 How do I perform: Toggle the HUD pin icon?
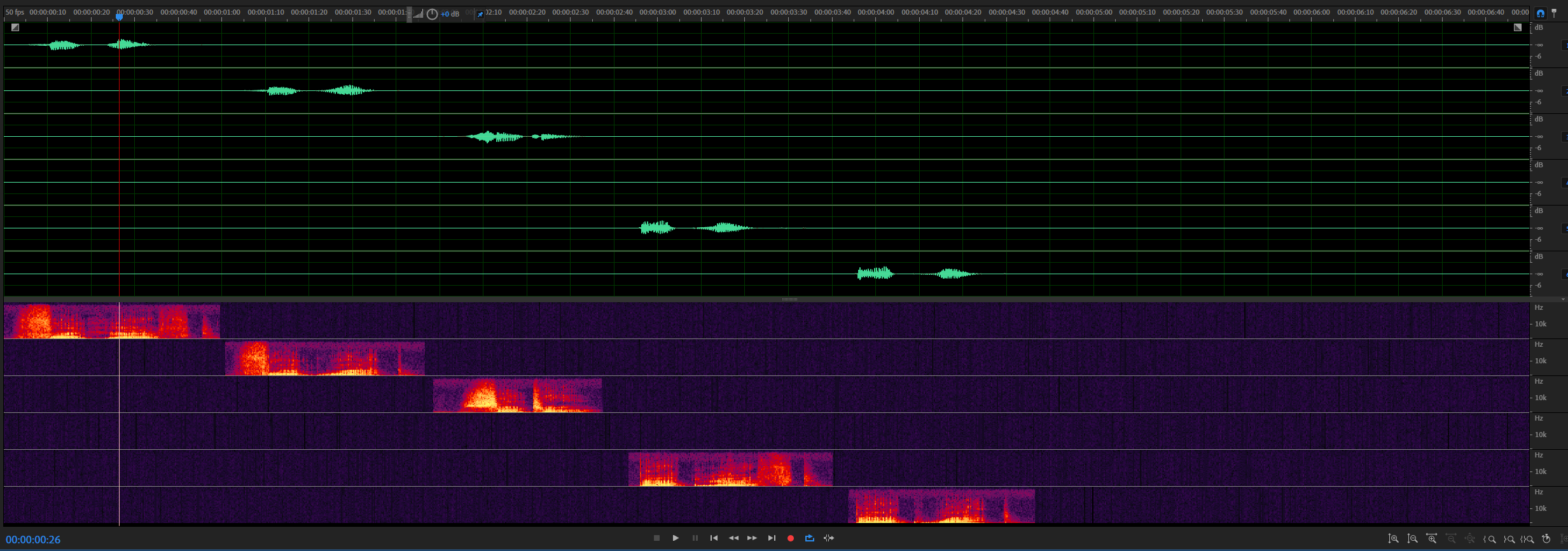pos(480,14)
